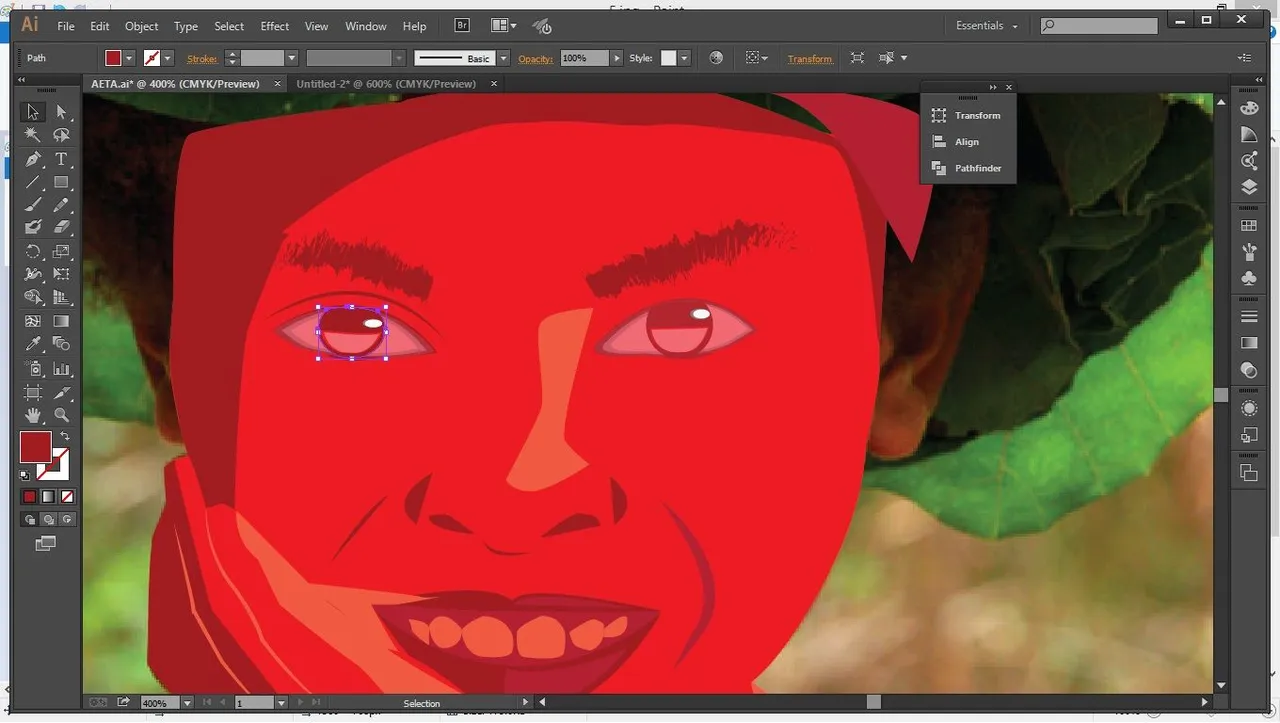The width and height of the screenshot is (1280, 723).
Task: Open variable width profile dropdown
Action: 399,58
